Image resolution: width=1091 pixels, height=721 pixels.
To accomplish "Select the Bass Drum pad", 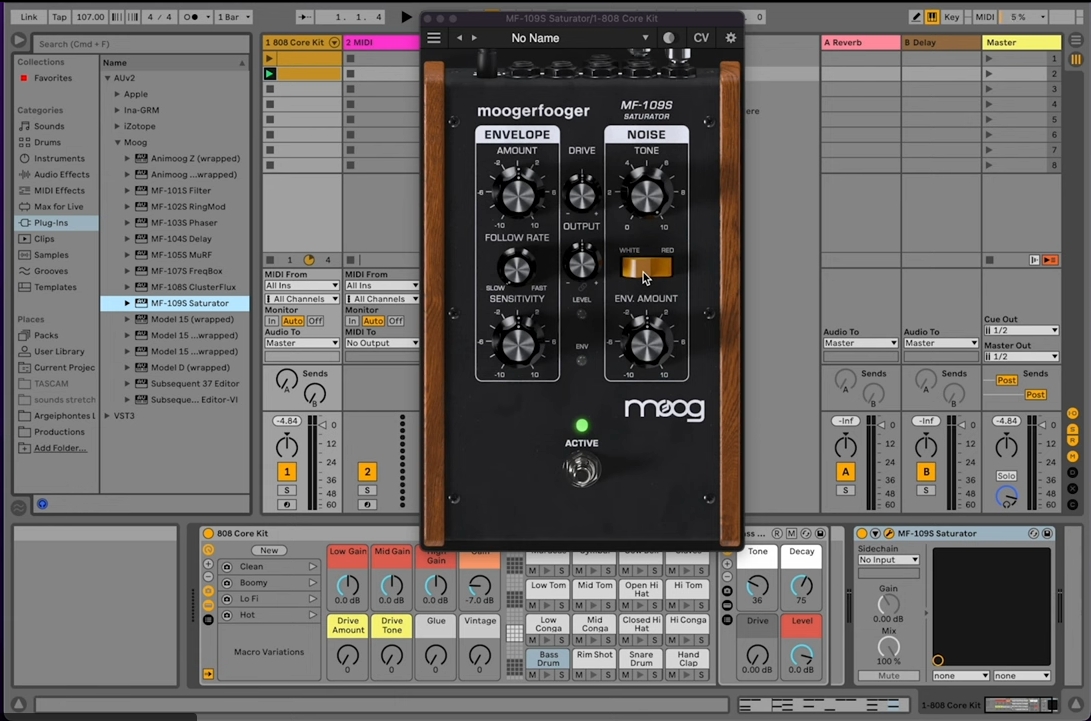I will click(548, 658).
